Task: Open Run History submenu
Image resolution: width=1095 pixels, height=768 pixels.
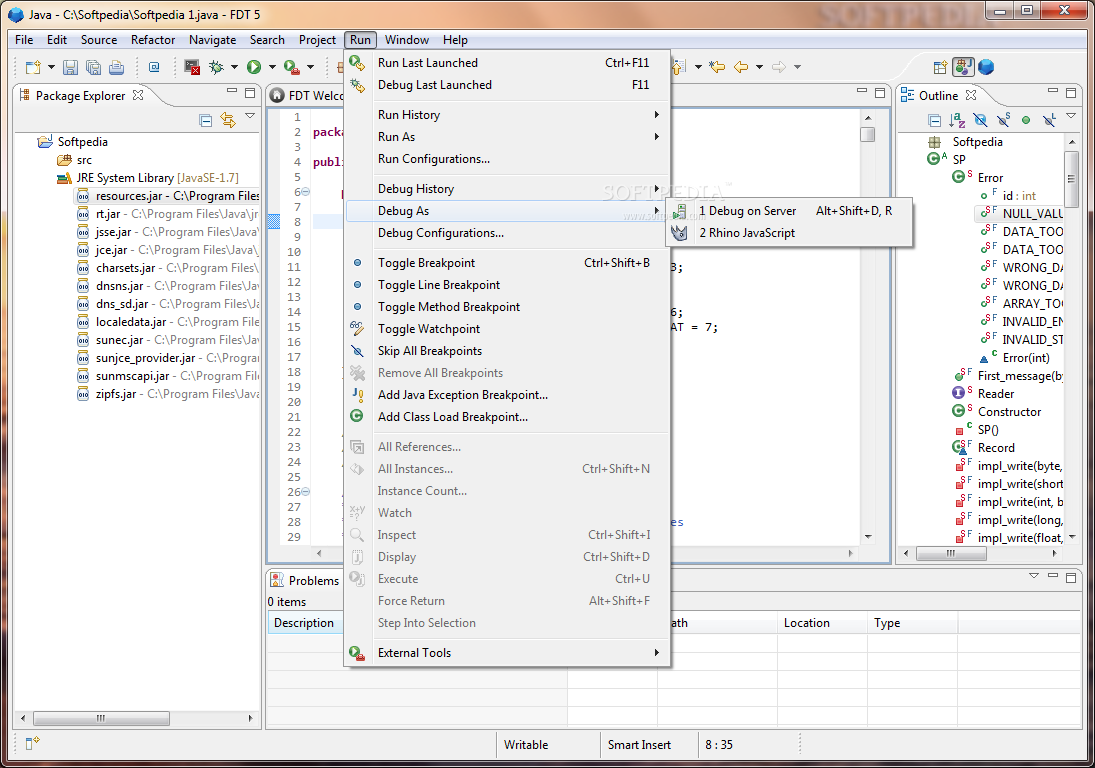Action: point(508,115)
